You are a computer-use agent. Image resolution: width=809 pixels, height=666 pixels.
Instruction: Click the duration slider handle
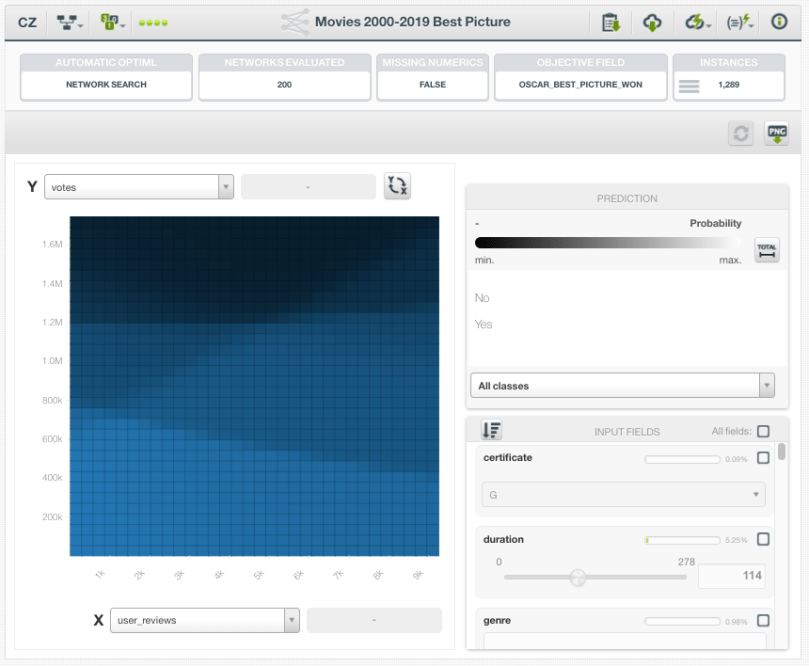578,577
